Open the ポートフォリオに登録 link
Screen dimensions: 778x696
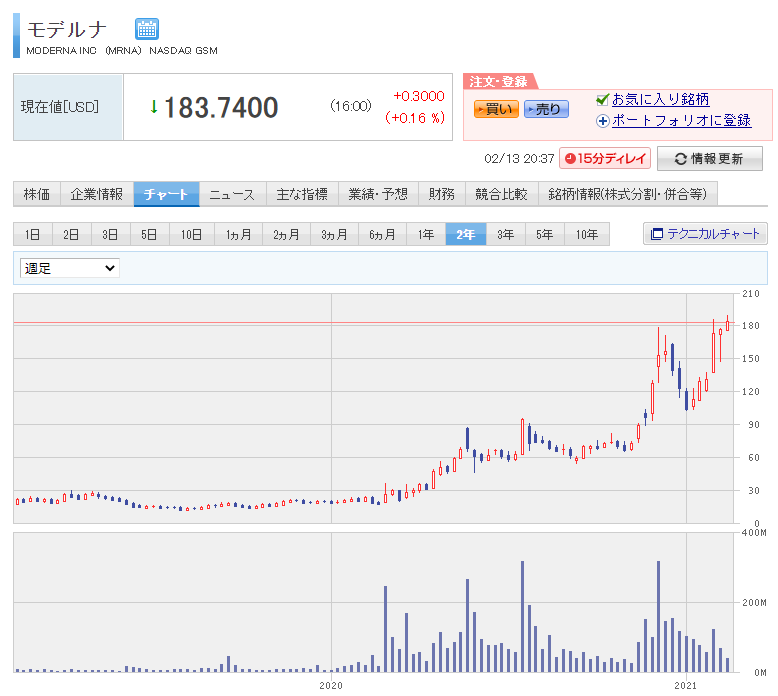tap(682, 120)
